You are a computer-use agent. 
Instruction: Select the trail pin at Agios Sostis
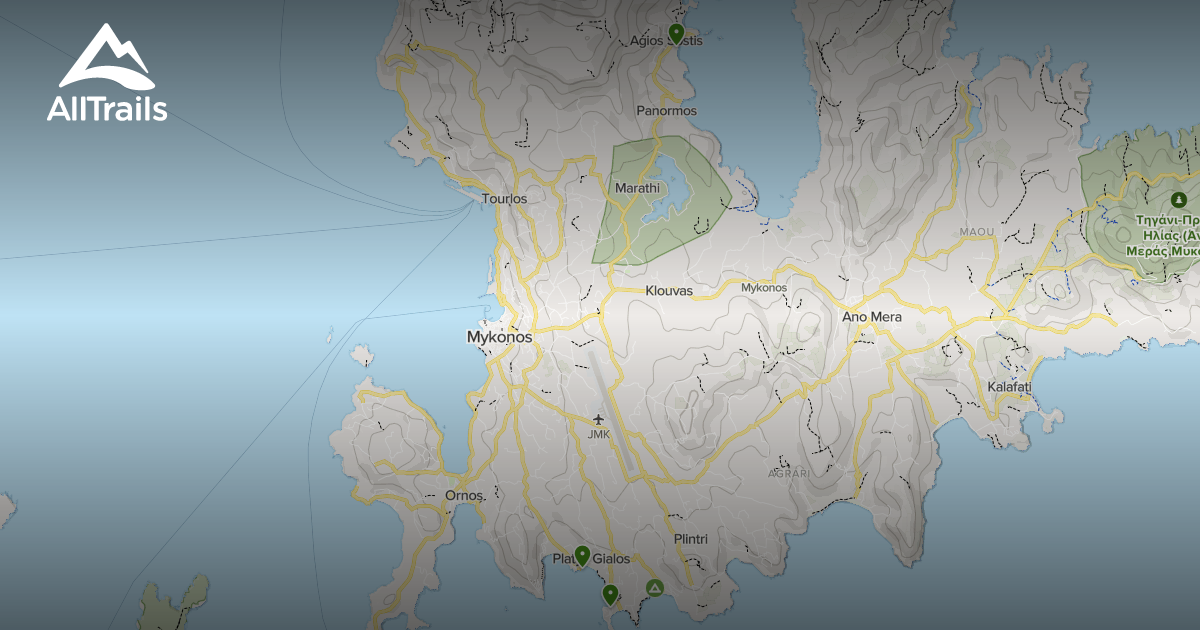[x=676, y=33]
